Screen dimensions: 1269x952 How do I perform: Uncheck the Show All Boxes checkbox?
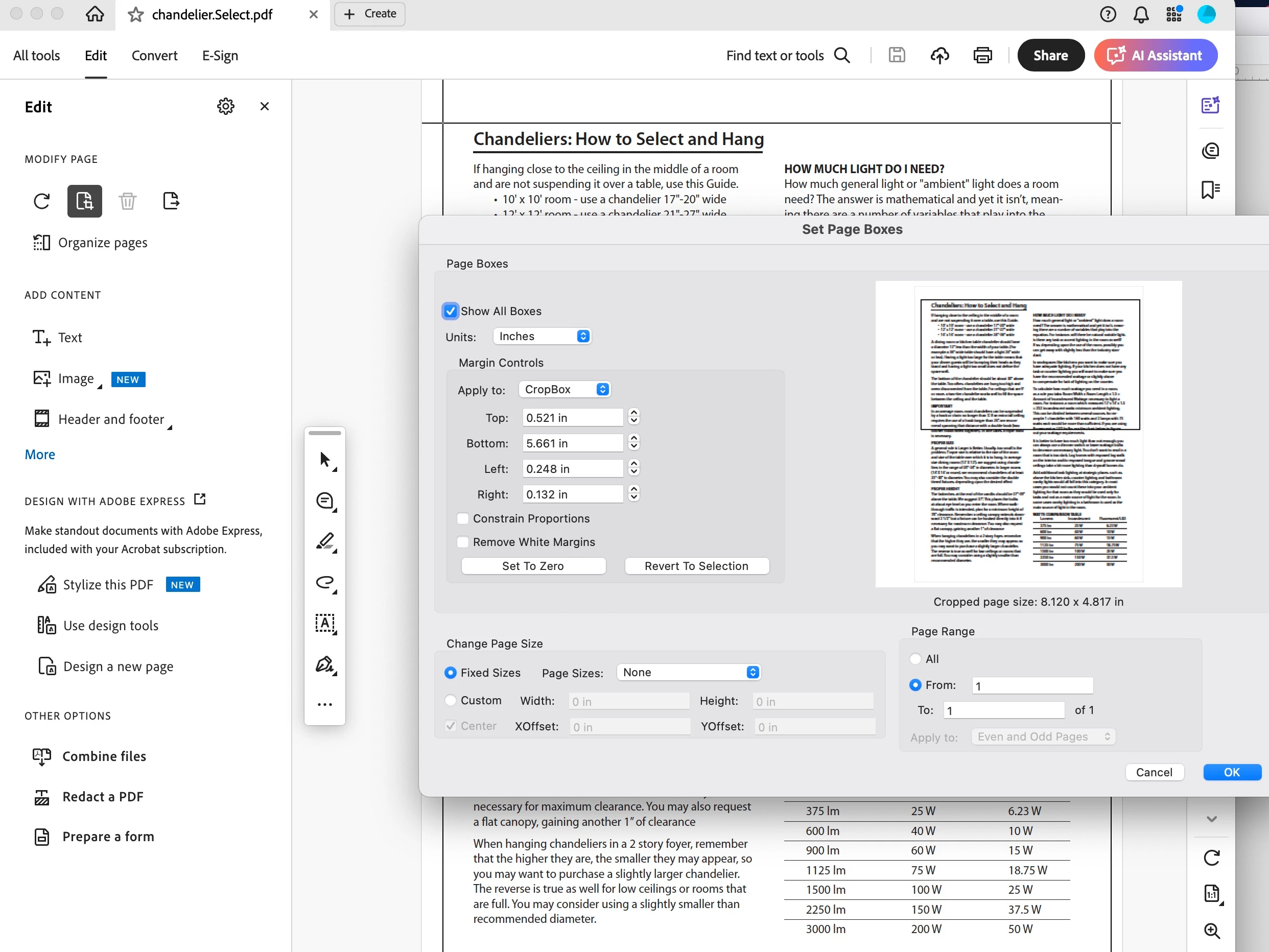pos(451,311)
